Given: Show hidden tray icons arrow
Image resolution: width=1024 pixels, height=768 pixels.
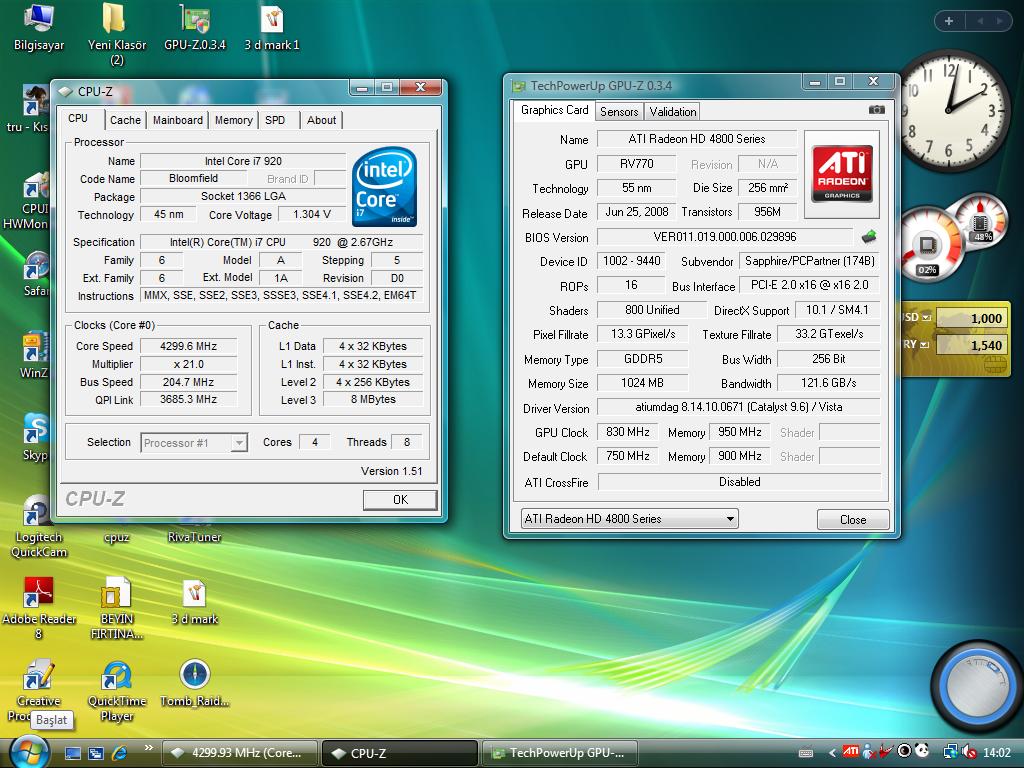Looking at the screenshot, I should tap(832, 752).
